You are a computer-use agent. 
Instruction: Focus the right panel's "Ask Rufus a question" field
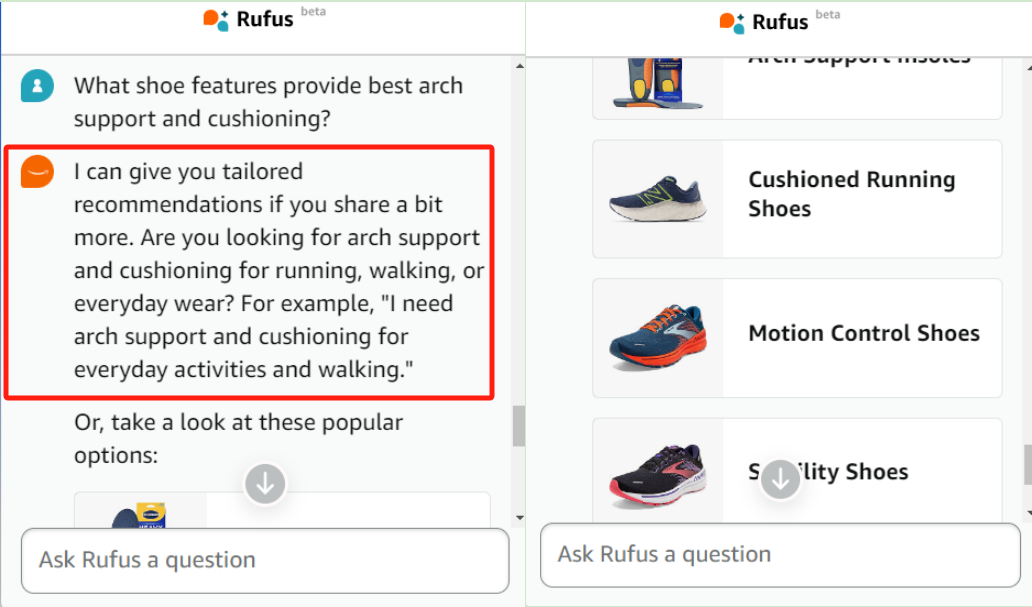tap(780, 555)
